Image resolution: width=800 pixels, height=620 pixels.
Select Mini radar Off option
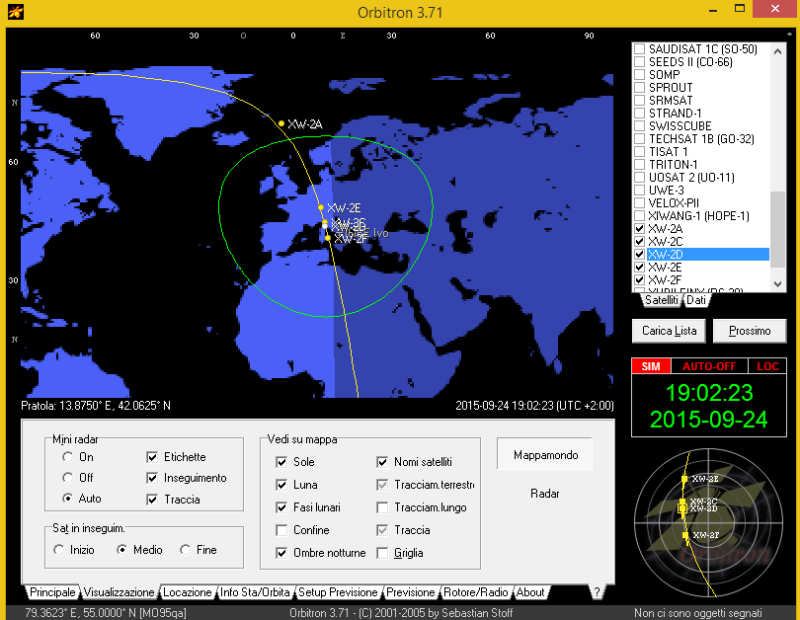click(67, 478)
